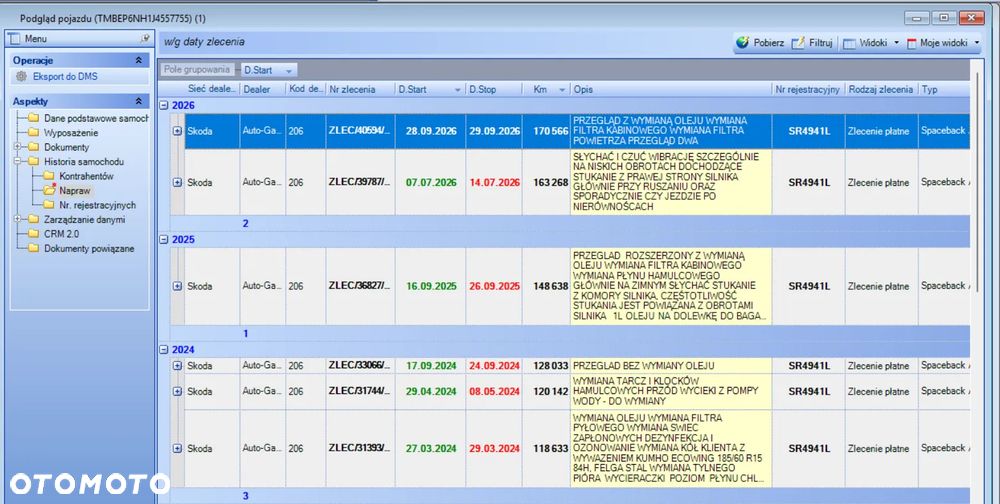Screen dimensions: 1000x504
Task: Click stop date 26.09.2025 cell
Action: coord(494,286)
